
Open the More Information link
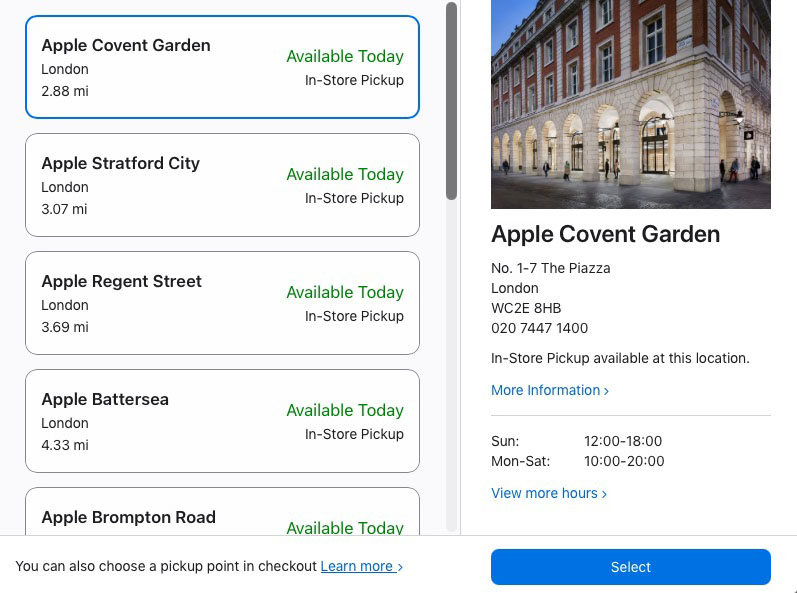[545, 390]
